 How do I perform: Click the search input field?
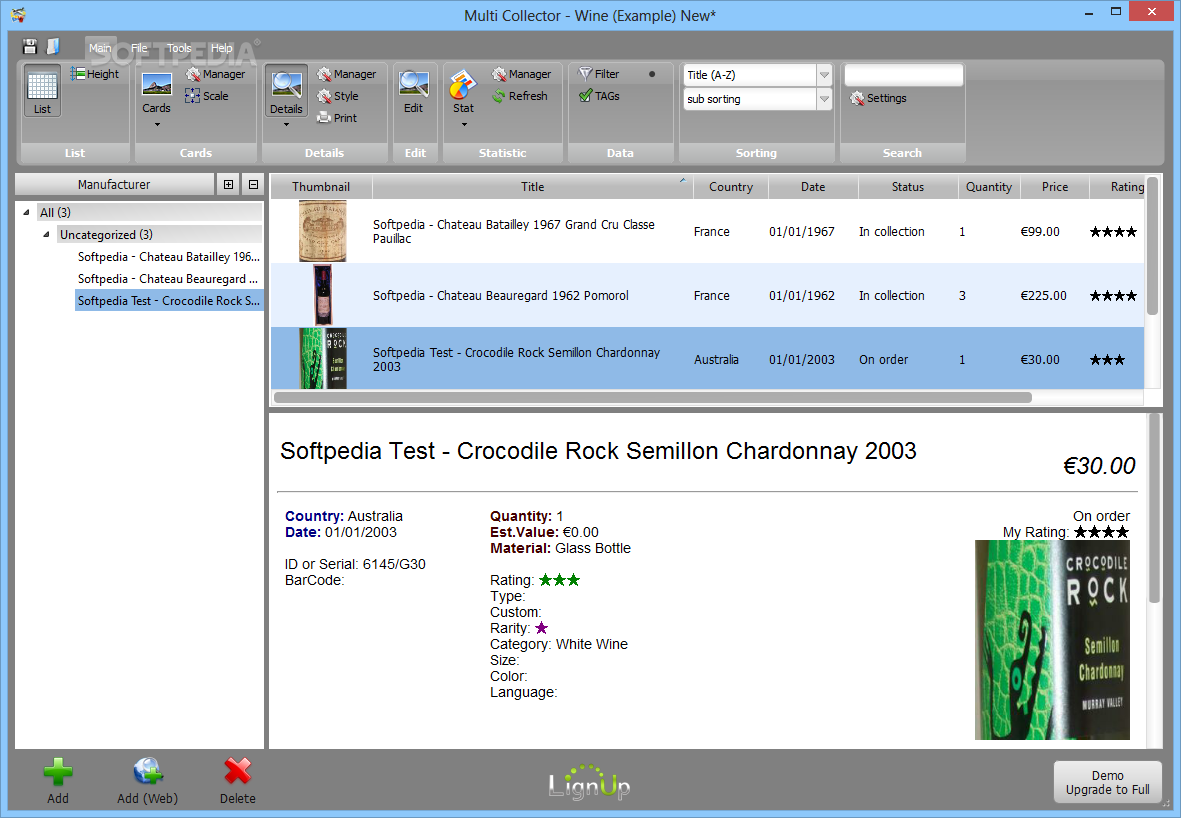(x=904, y=75)
